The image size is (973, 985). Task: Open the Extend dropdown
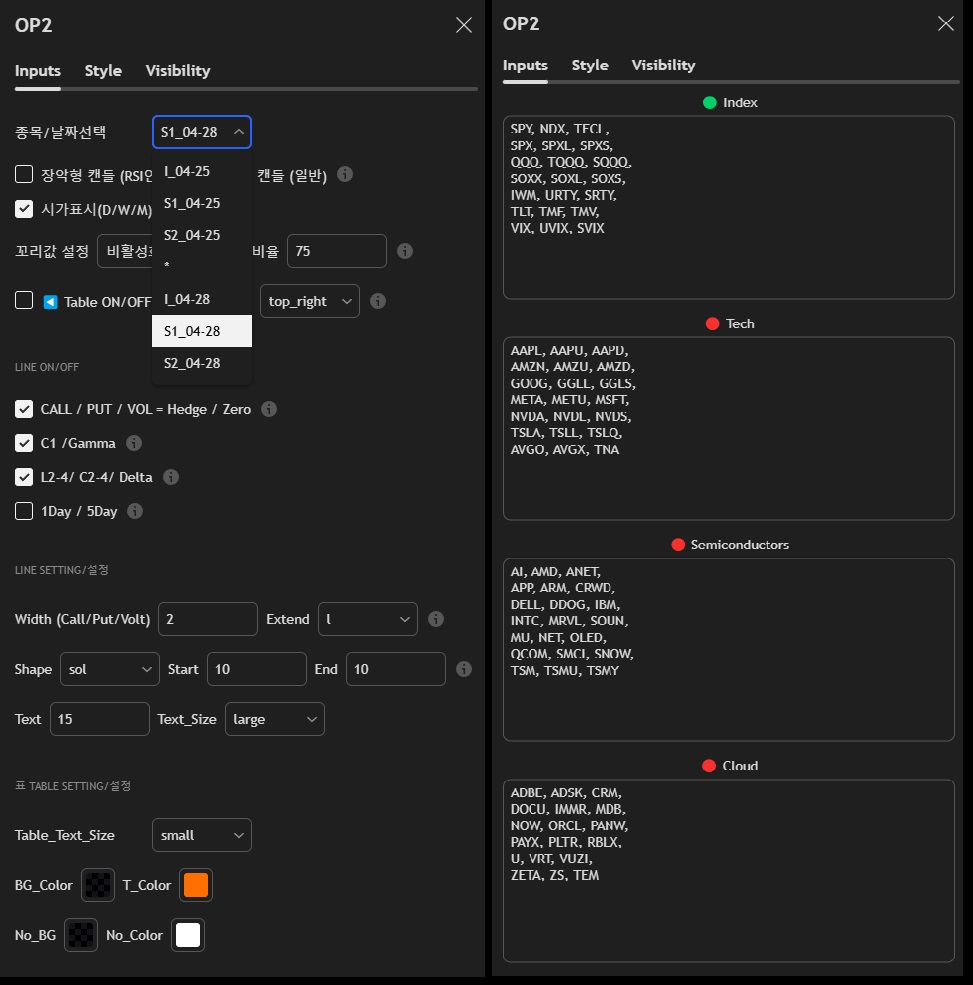[367, 619]
